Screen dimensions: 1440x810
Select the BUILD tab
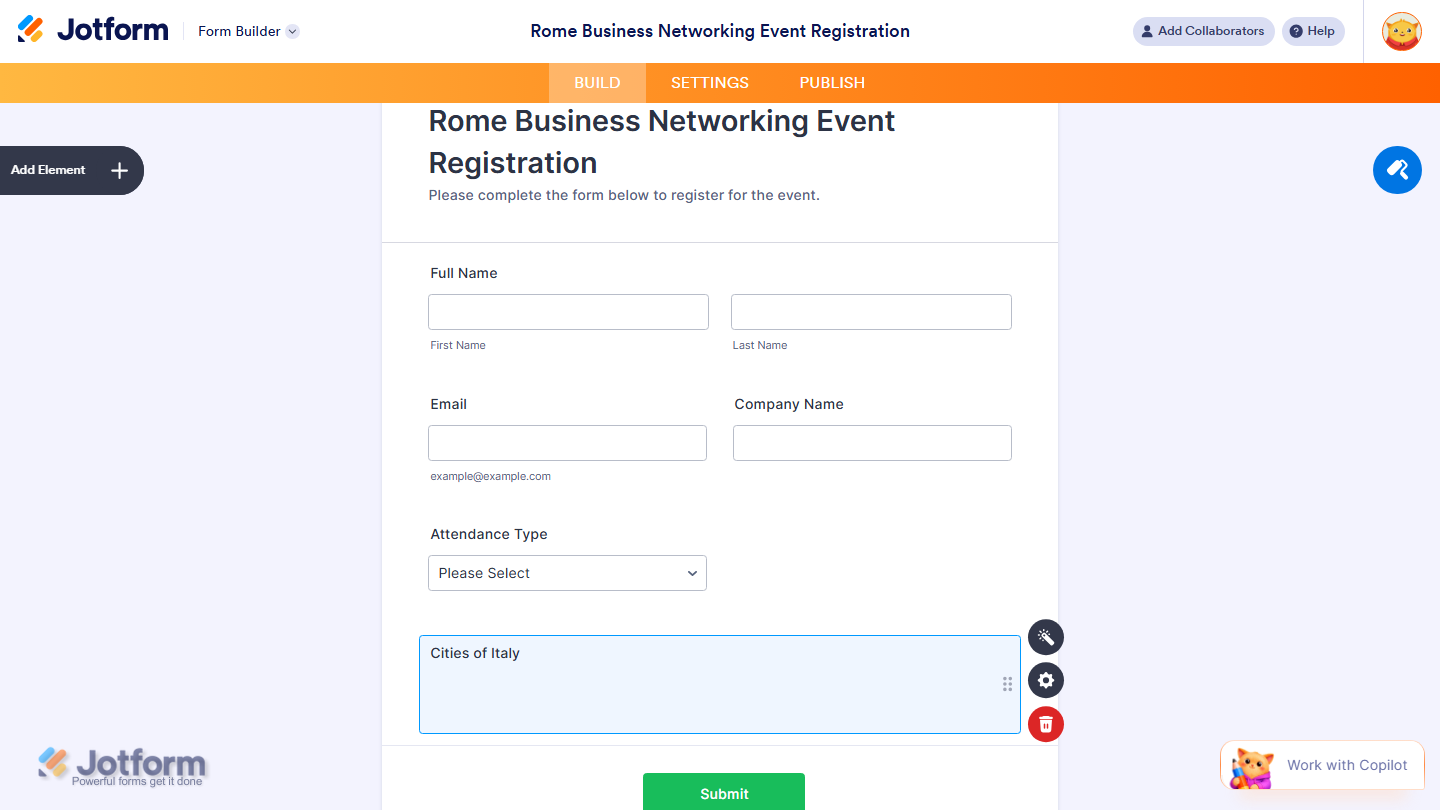tap(597, 82)
